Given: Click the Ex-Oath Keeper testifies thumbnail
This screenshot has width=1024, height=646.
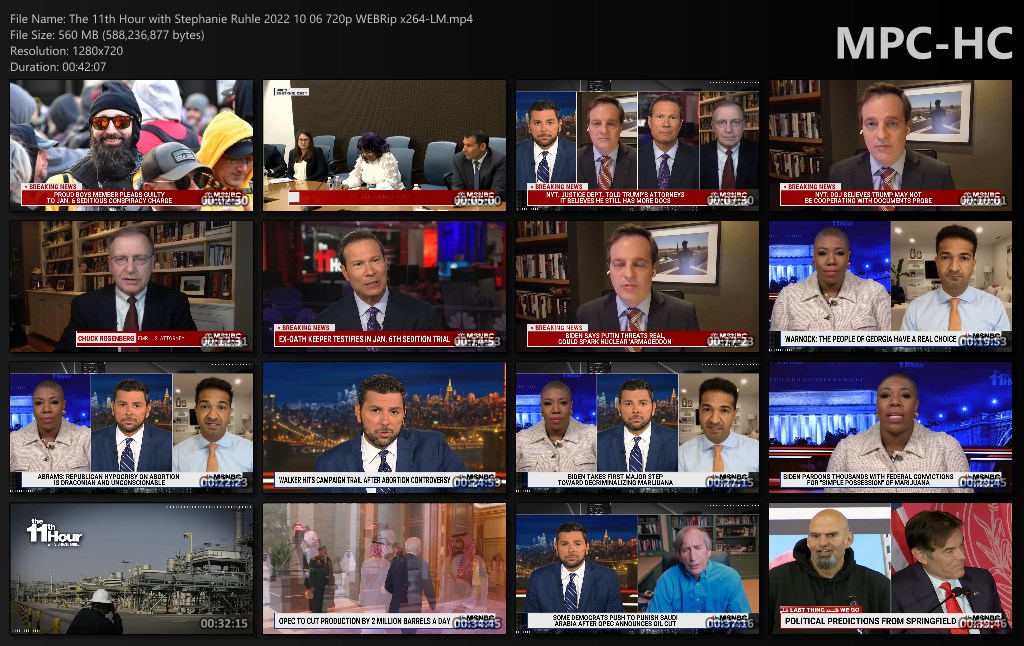Looking at the screenshot, I should pyautogui.click(x=384, y=287).
